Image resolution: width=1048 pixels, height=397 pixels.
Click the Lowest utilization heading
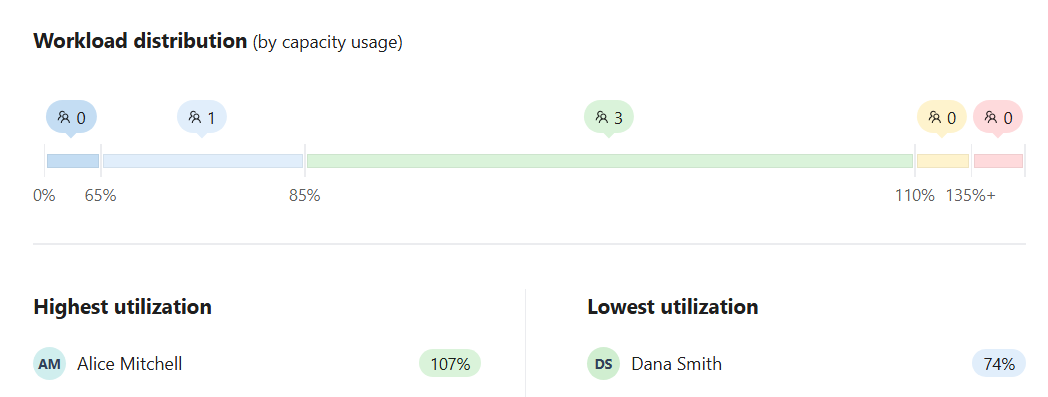[673, 307]
